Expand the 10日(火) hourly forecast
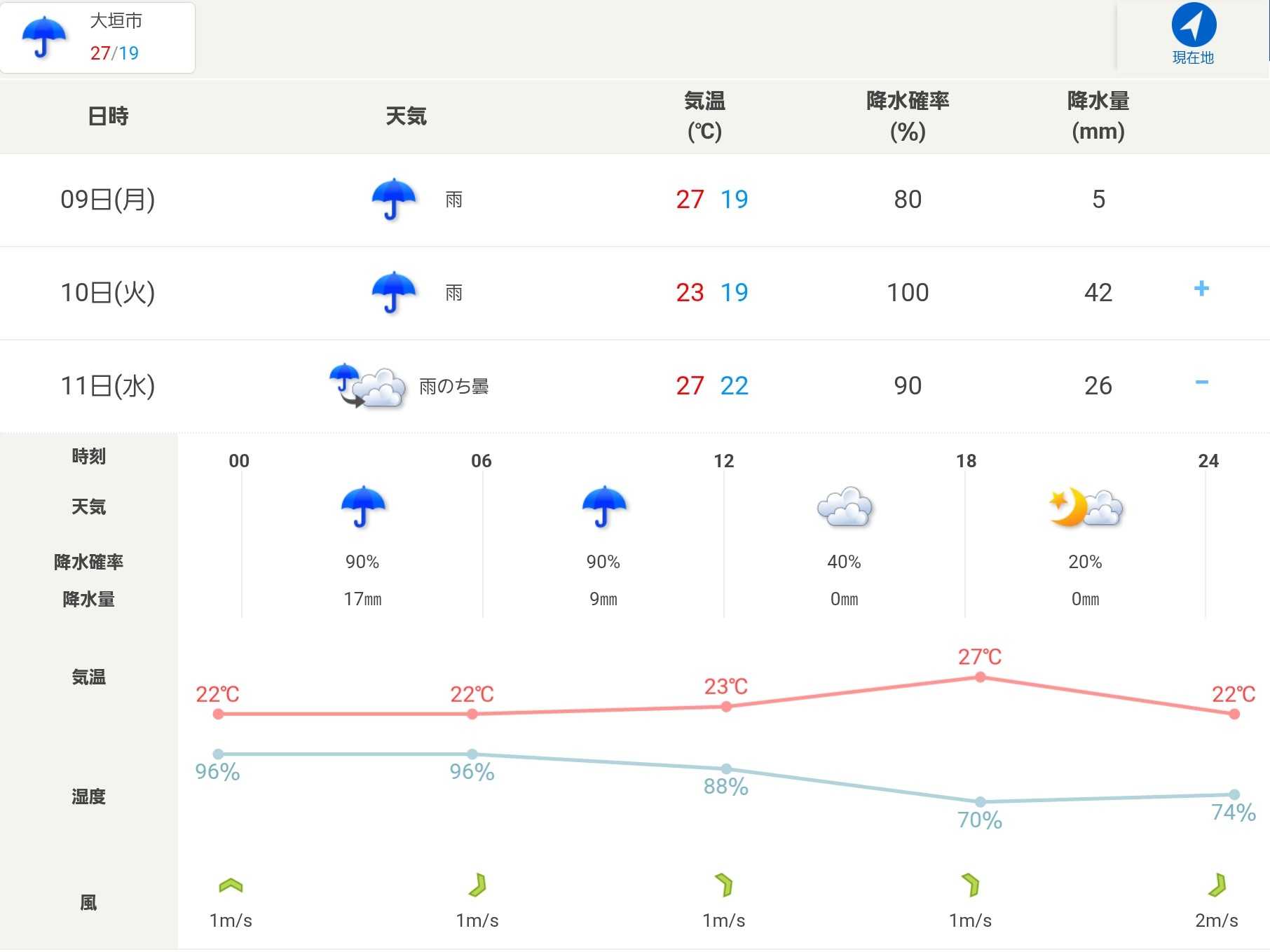Image resolution: width=1270 pixels, height=952 pixels. click(x=1201, y=289)
